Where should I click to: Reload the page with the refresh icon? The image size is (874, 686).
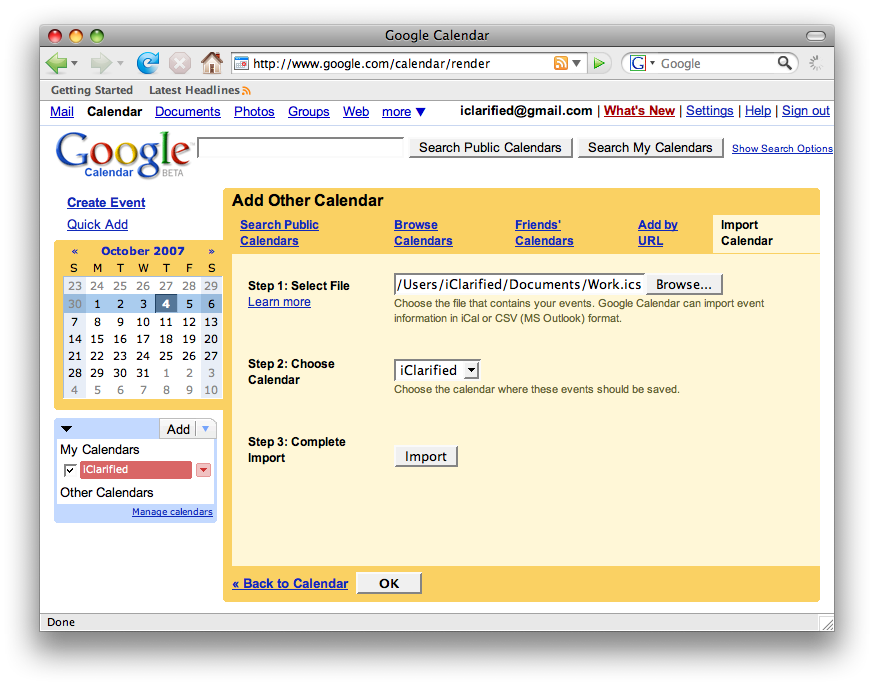(148, 64)
